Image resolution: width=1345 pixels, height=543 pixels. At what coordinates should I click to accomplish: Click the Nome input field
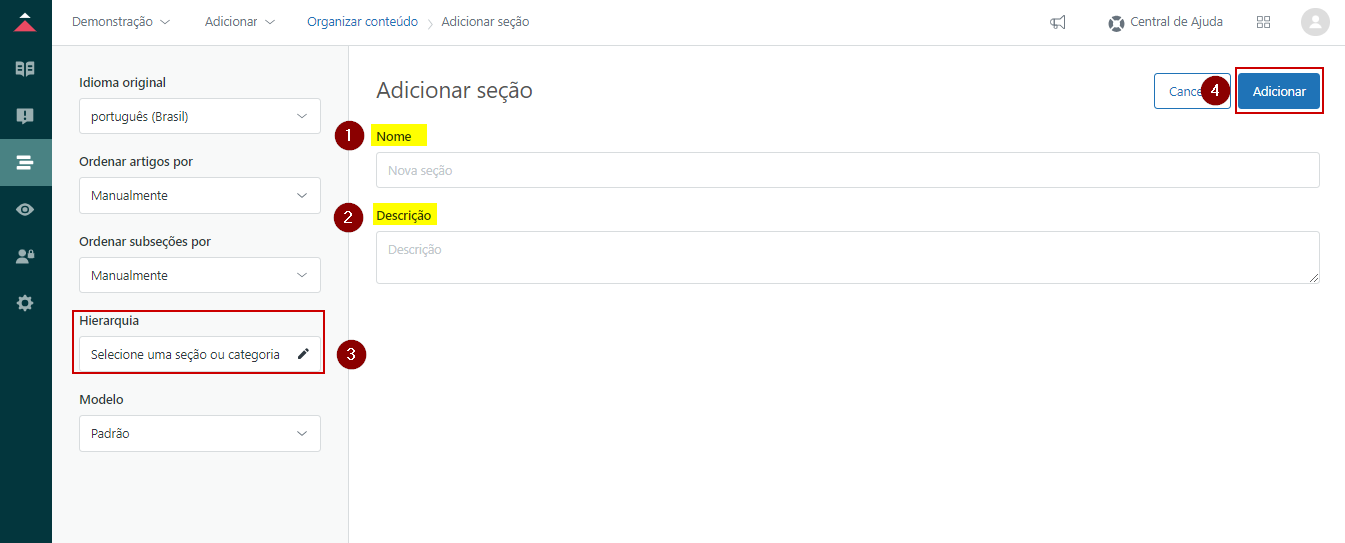click(x=847, y=170)
